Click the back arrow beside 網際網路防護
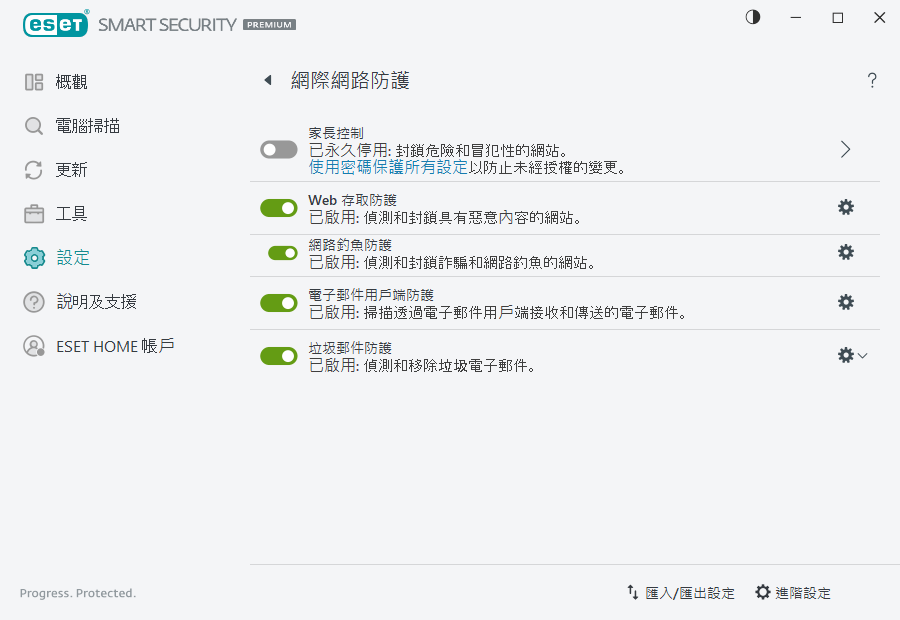Viewport: 900px width, 620px height. 267,81
